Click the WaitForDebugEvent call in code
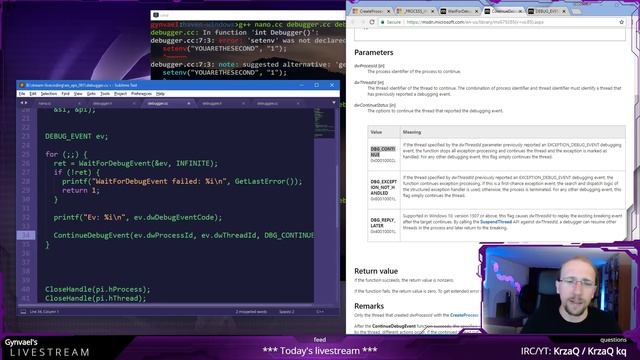Screen dimensions: 640x360 [148, 163]
